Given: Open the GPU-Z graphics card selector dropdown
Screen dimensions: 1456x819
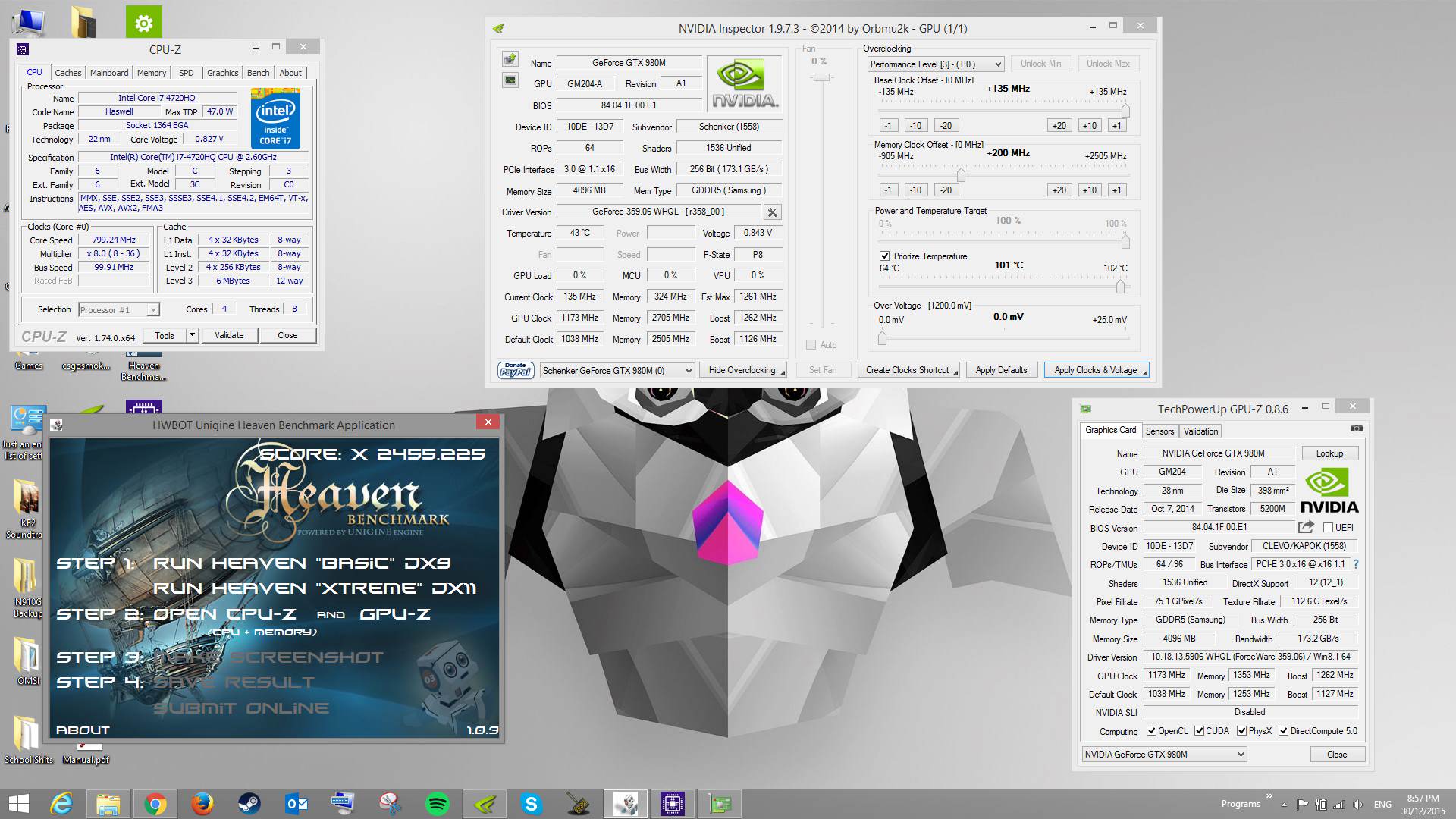Looking at the screenshot, I should tap(1164, 755).
